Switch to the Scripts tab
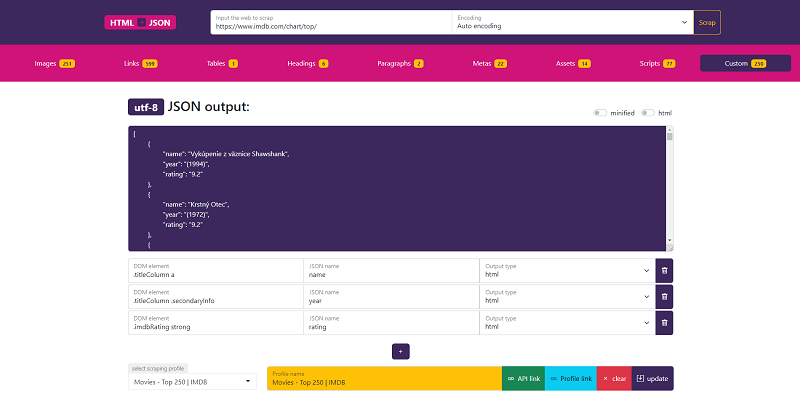The width and height of the screenshot is (800, 394). pyautogui.click(x=657, y=64)
